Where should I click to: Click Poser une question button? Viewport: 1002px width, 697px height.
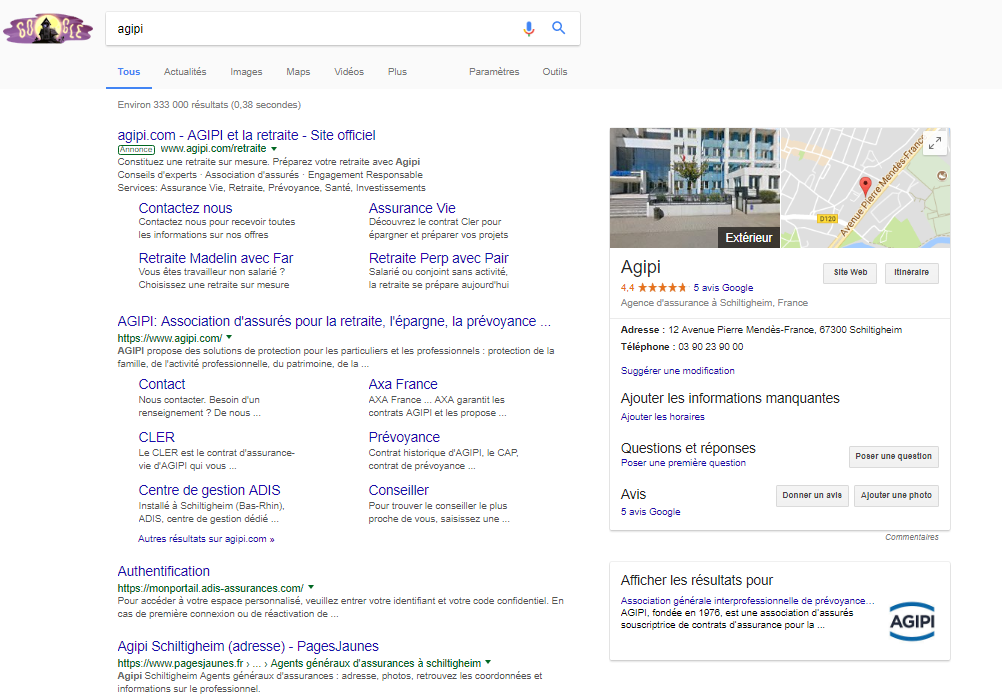[893, 457]
